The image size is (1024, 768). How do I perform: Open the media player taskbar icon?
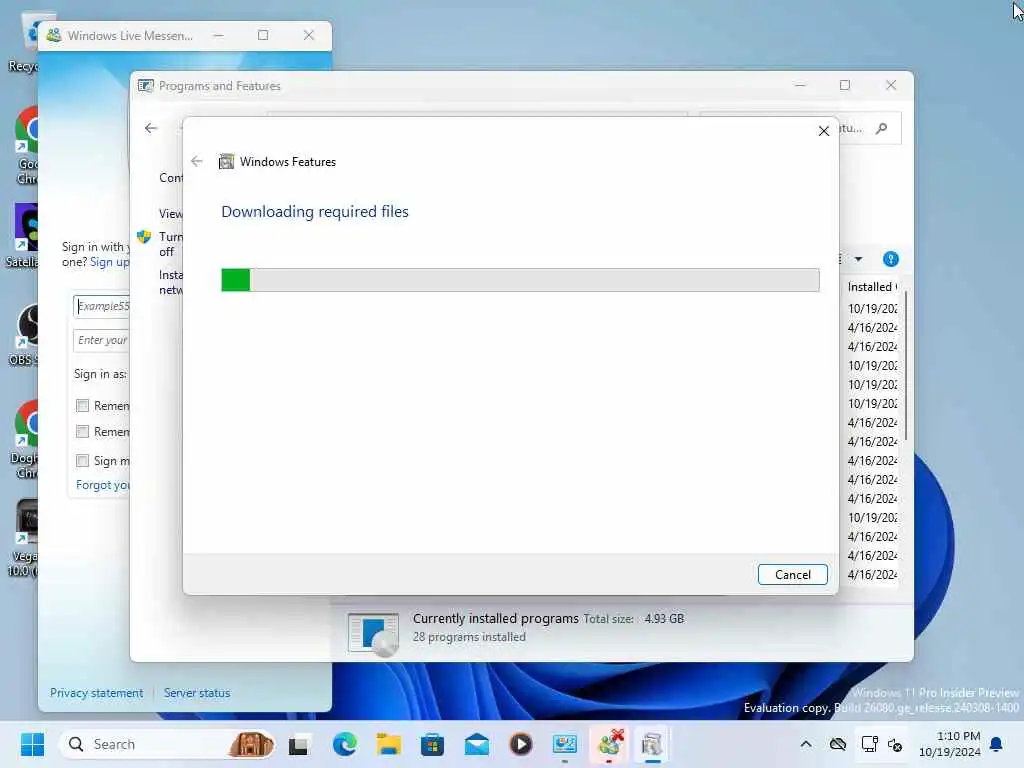[520, 744]
